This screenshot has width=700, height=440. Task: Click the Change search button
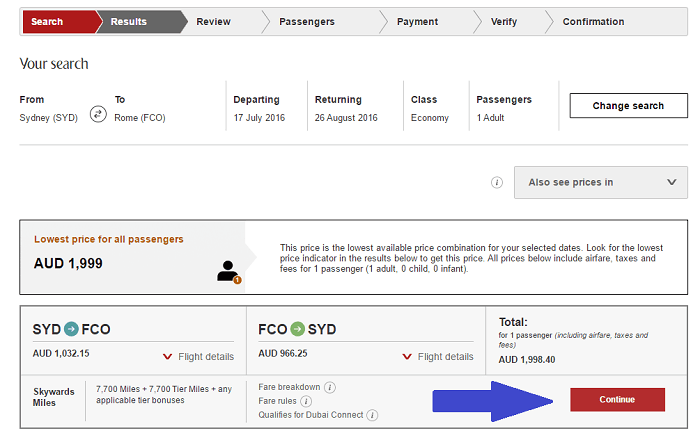pos(628,106)
